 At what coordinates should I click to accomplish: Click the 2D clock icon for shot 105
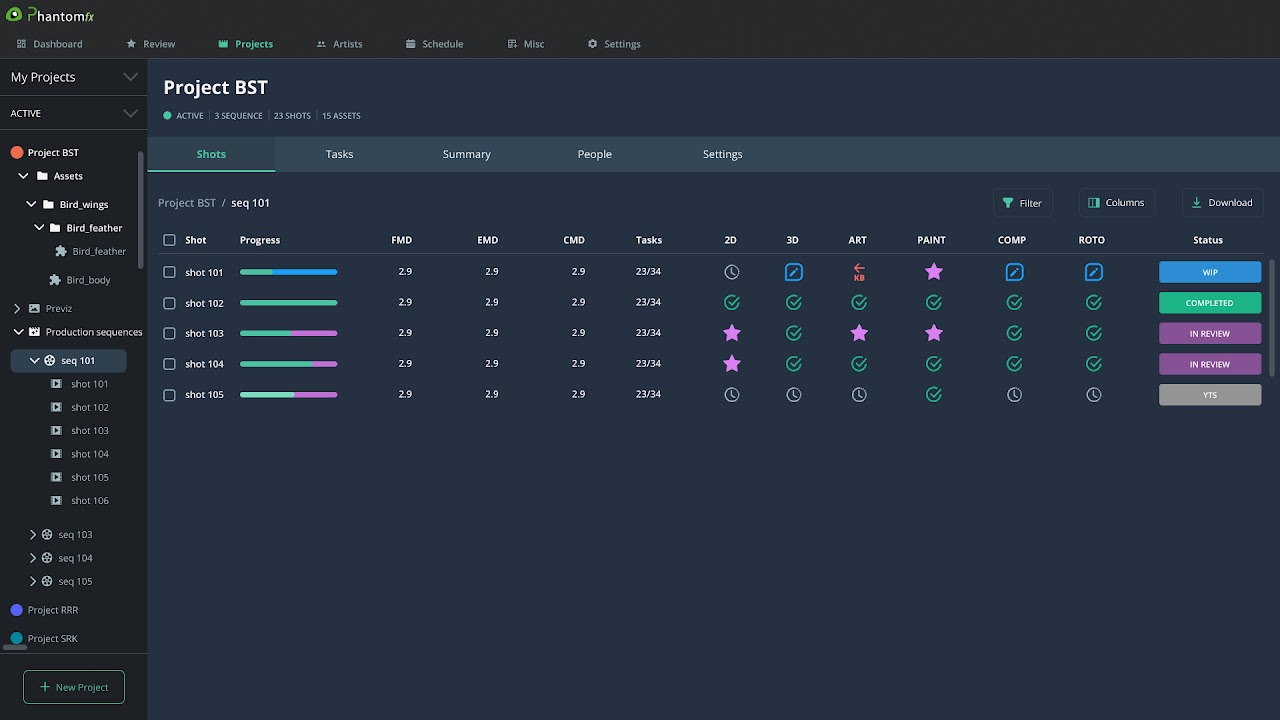pyautogui.click(x=732, y=395)
